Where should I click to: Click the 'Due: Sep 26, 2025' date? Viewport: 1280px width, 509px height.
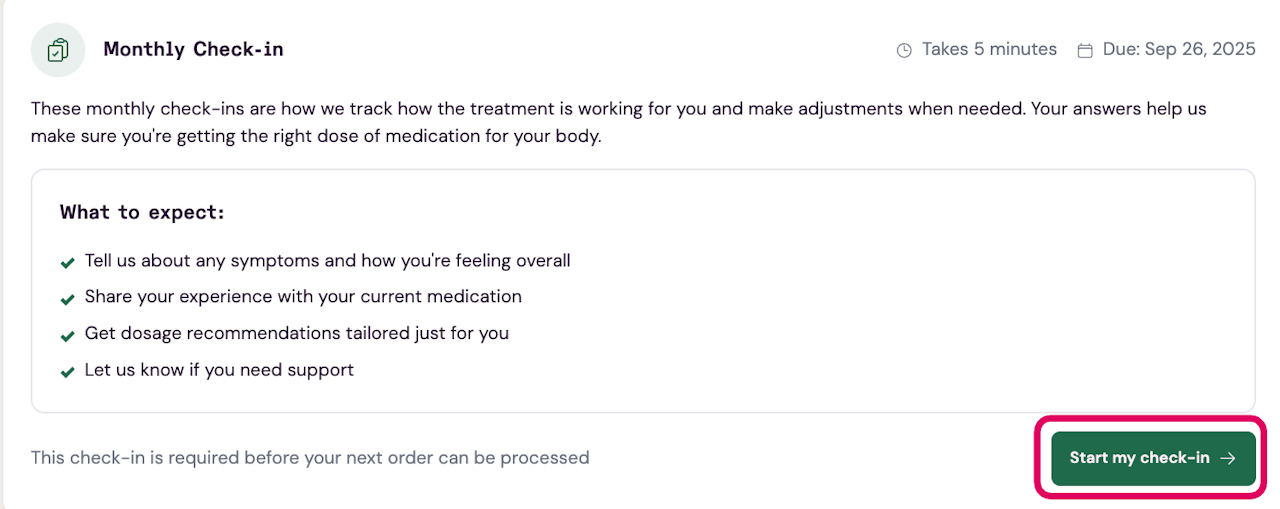point(1179,49)
